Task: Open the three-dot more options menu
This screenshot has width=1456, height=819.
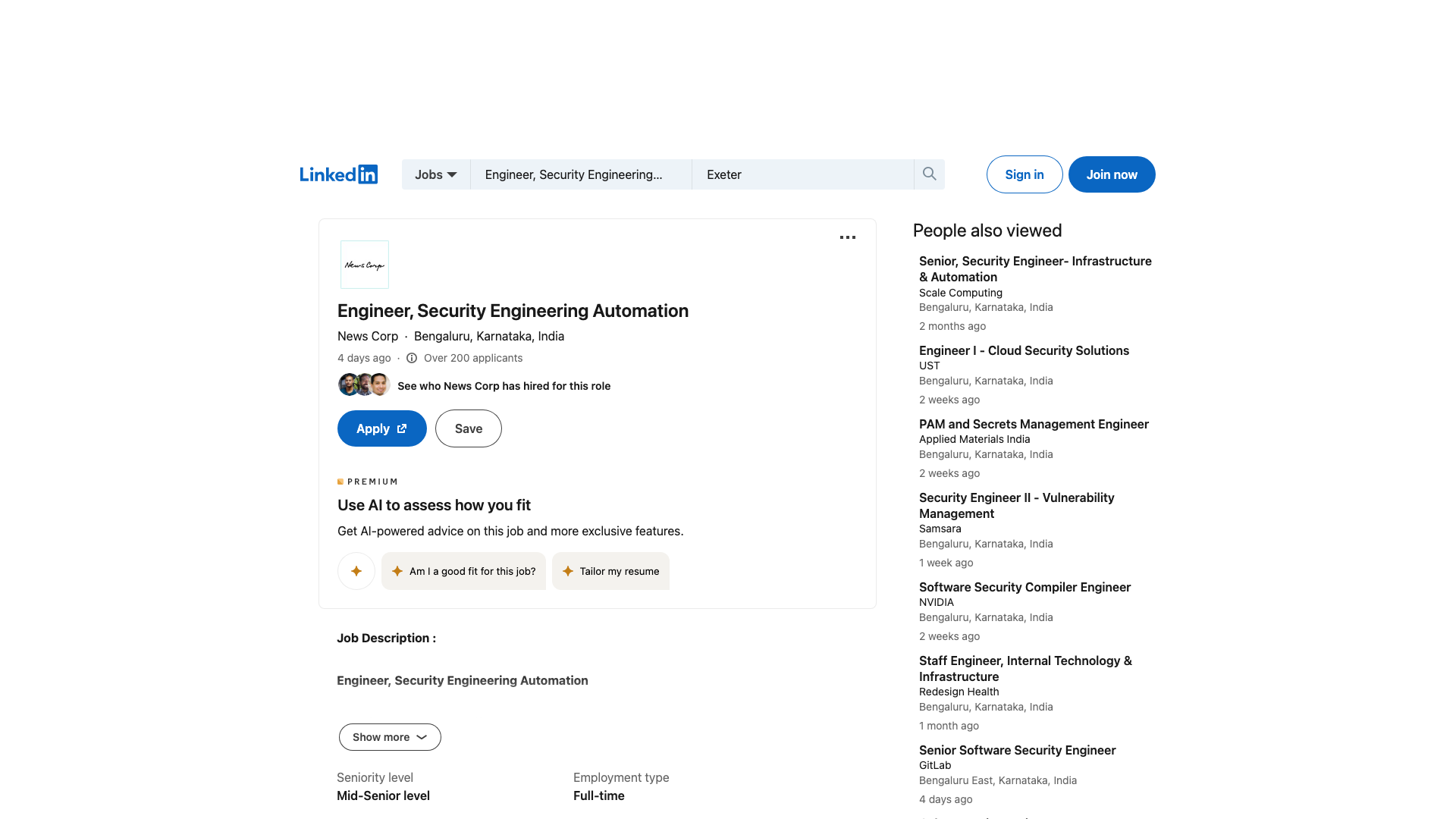Action: pos(848,237)
